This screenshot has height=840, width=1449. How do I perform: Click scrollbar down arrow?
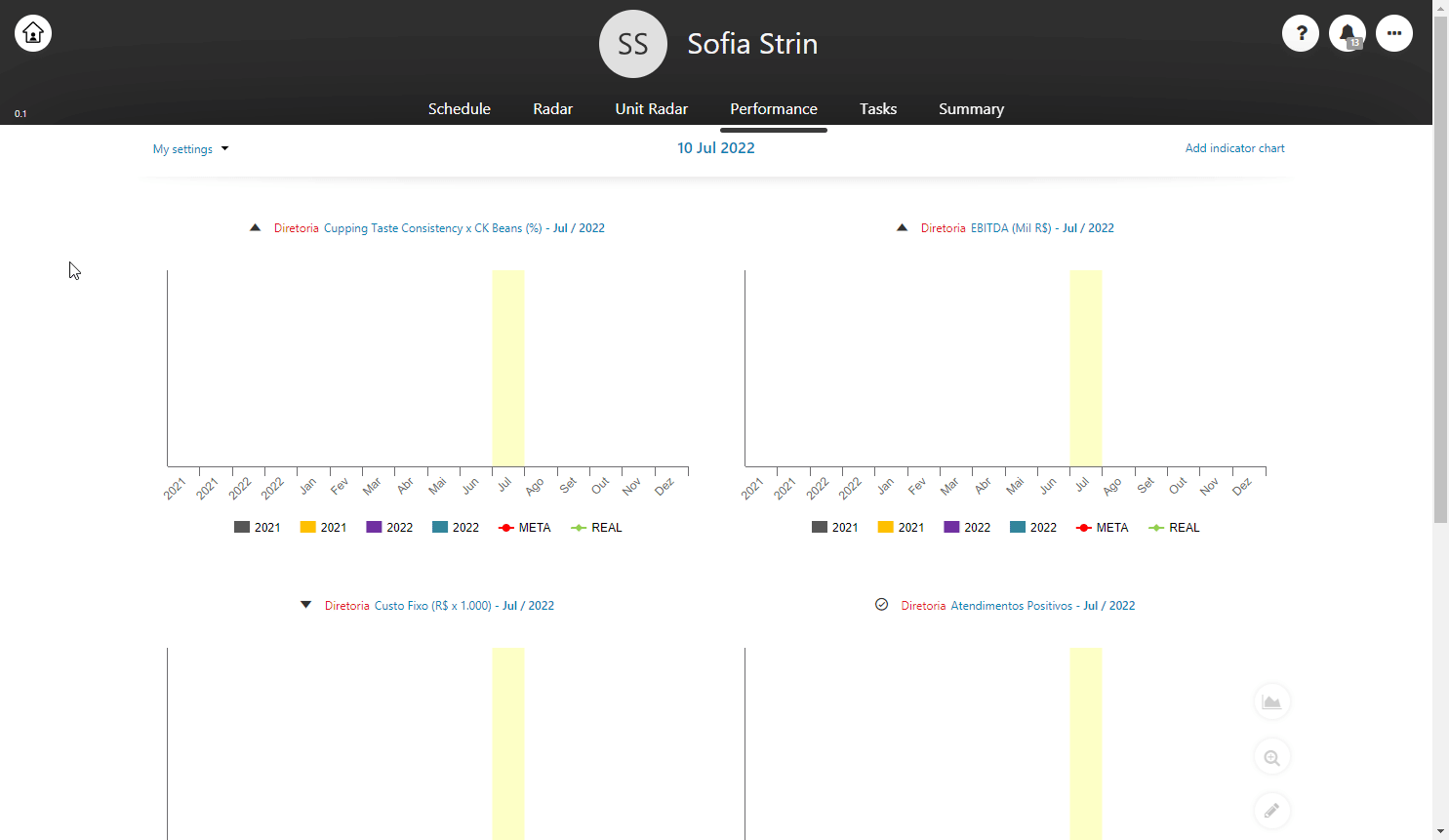coord(1441,832)
